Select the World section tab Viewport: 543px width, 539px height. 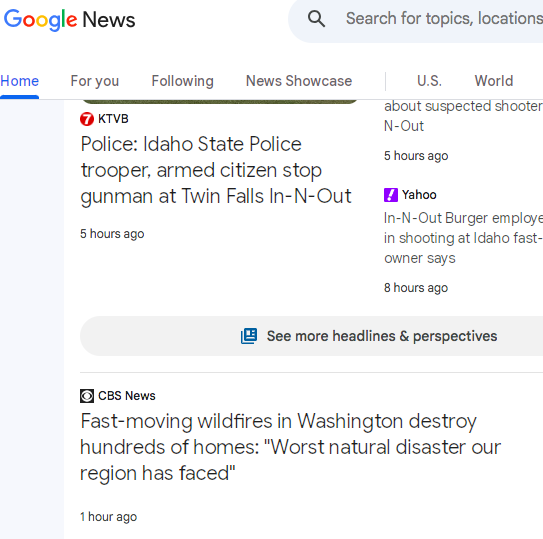point(494,81)
